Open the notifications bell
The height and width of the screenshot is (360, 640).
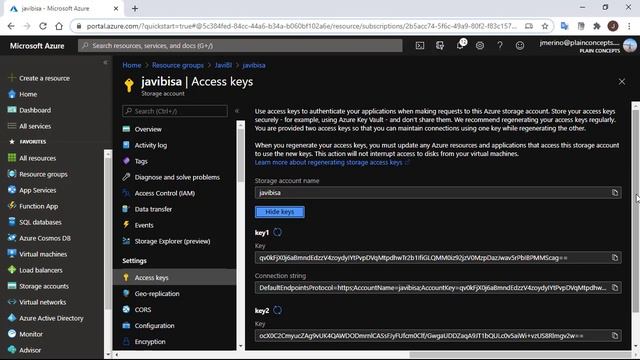tap(460, 45)
